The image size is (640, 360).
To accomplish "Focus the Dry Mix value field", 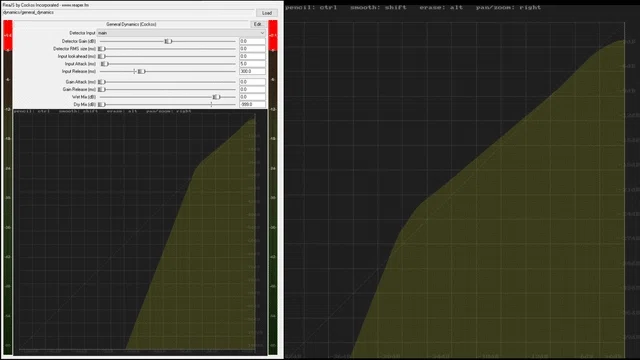I will (x=252, y=104).
